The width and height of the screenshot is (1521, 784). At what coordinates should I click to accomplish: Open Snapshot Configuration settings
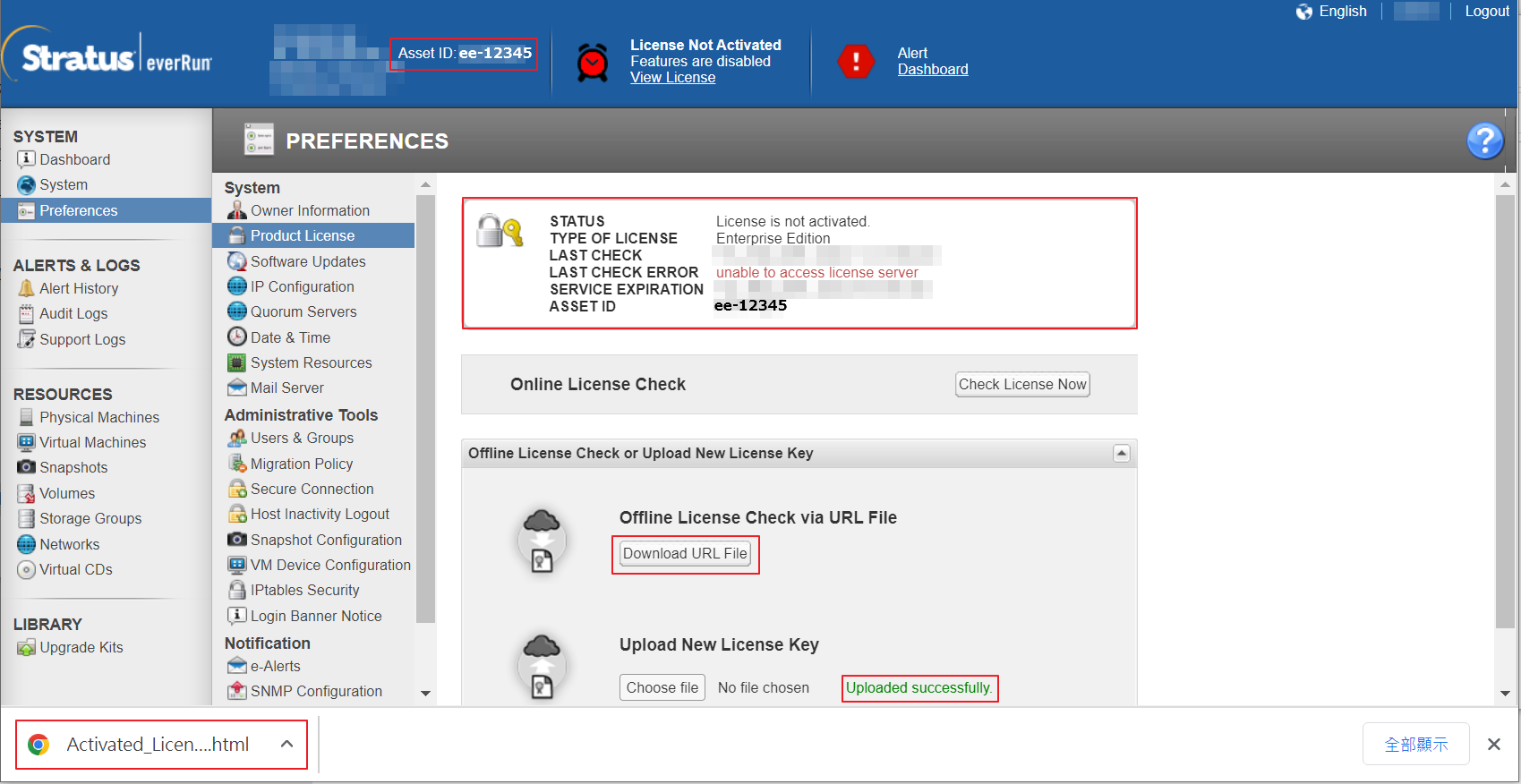pos(326,540)
